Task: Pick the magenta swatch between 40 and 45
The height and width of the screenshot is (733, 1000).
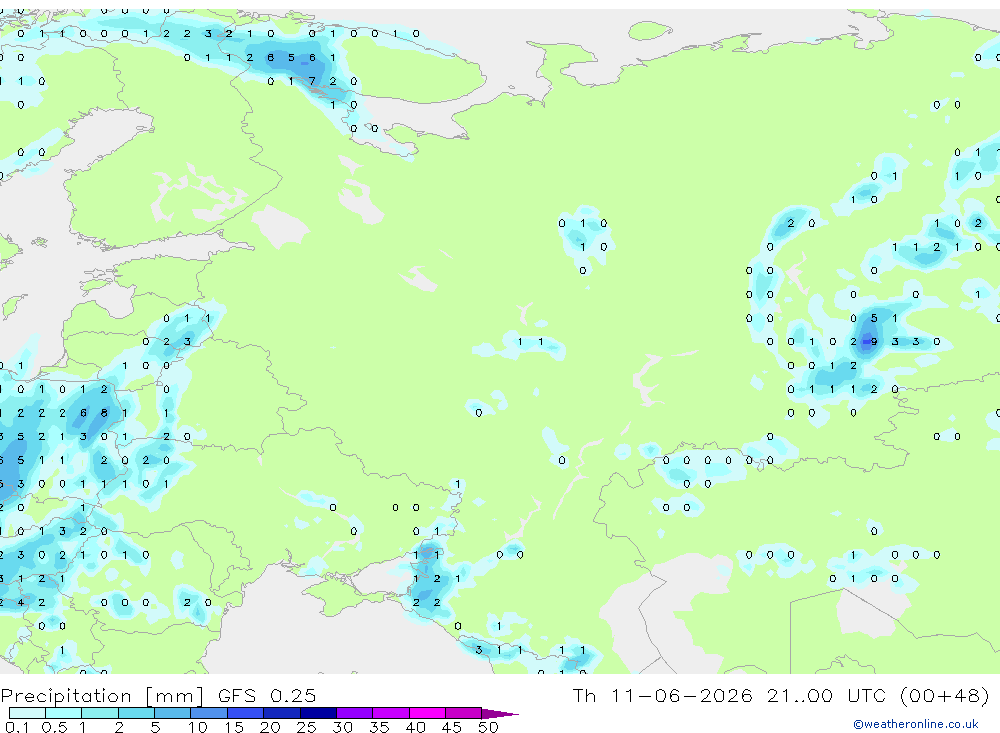Action: point(427,713)
